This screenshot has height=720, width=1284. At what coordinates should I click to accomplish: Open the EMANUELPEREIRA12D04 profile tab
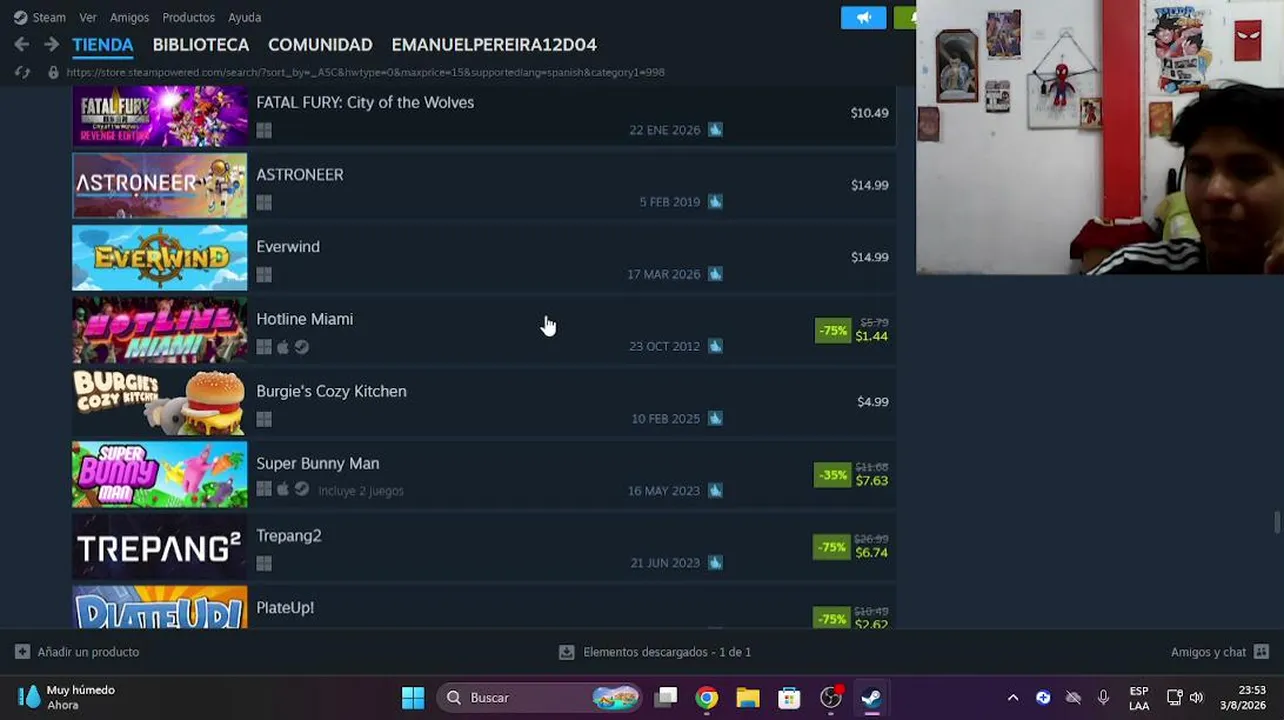[494, 45]
